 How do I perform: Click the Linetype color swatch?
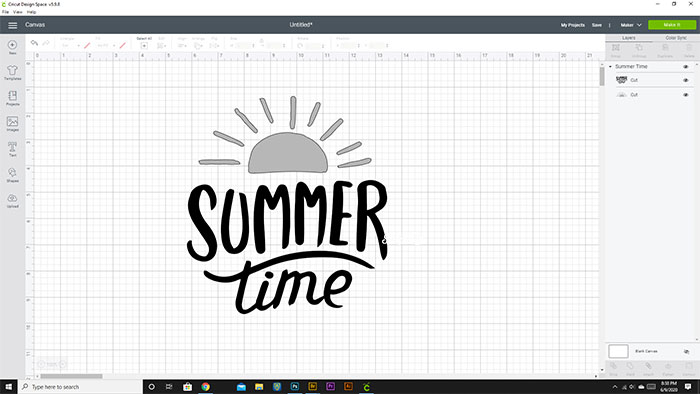click(87, 46)
